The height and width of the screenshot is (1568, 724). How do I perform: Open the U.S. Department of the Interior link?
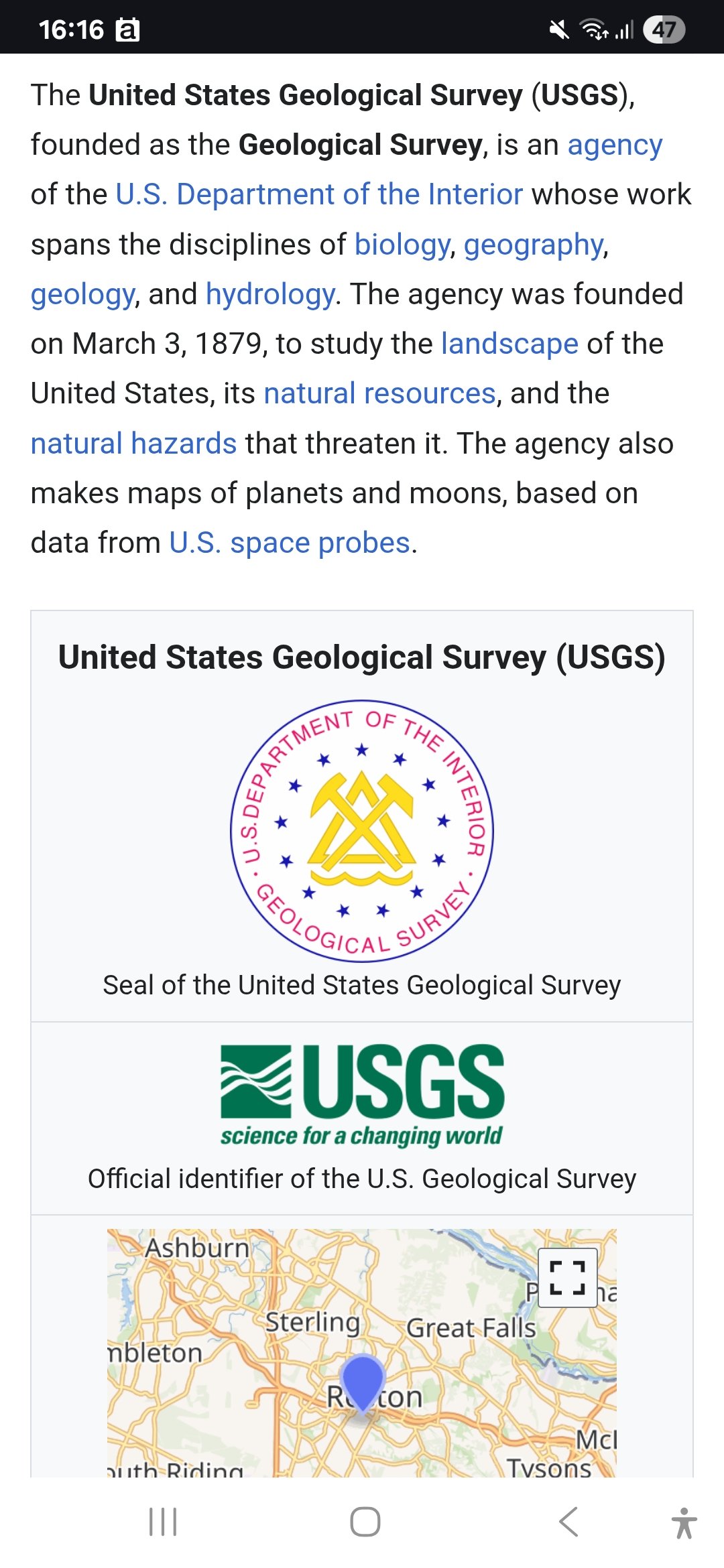(x=319, y=194)
